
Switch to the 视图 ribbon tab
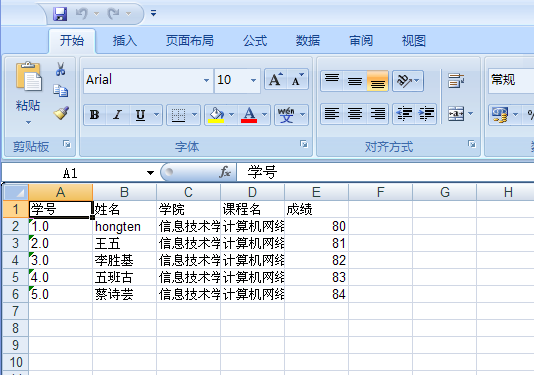pos(413,41)
